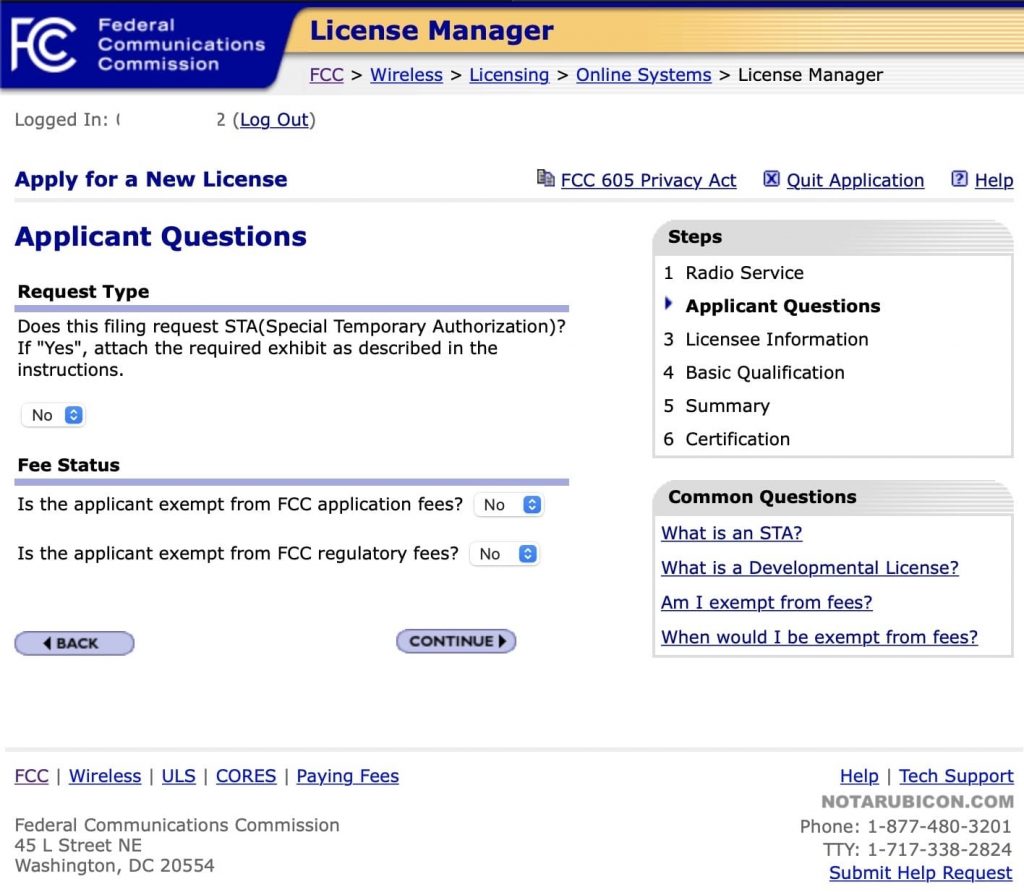Click the footer Help link
The image size is (1024, 892).
859,776
